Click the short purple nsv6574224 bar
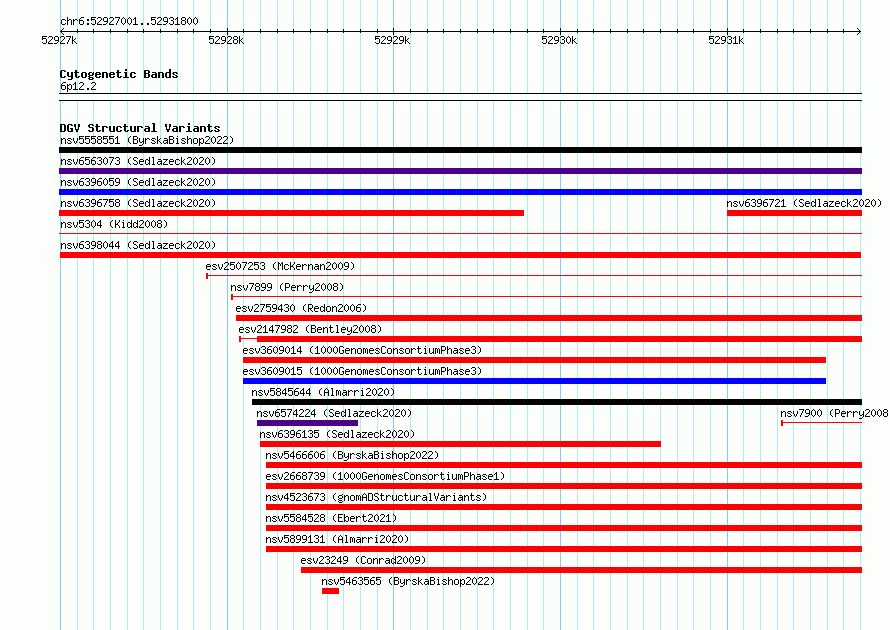890x630 pixels. pyautogui.click(x=307, y=423)
